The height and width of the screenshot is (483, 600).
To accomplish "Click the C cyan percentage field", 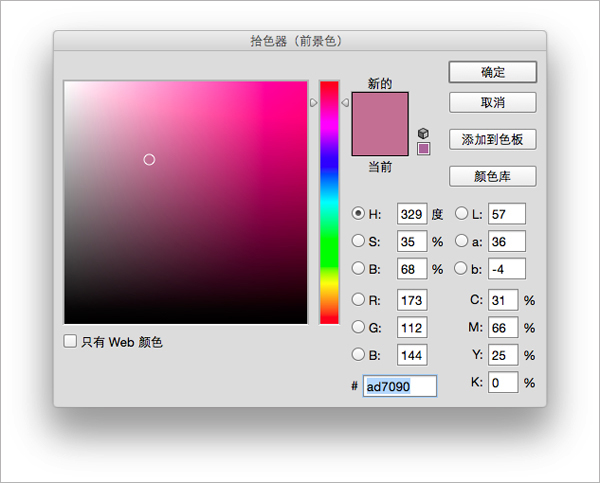I will tap(503, 300).
